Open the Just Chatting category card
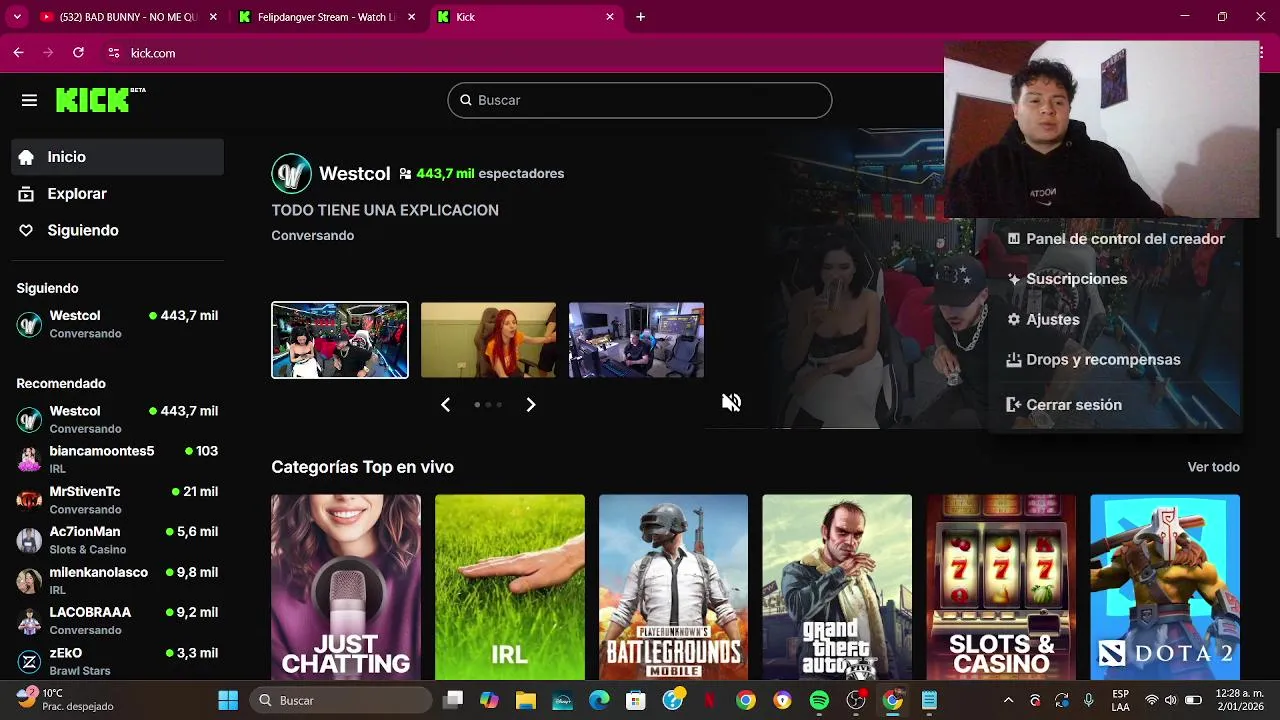 pyautogui.click(x=346, y=587)
